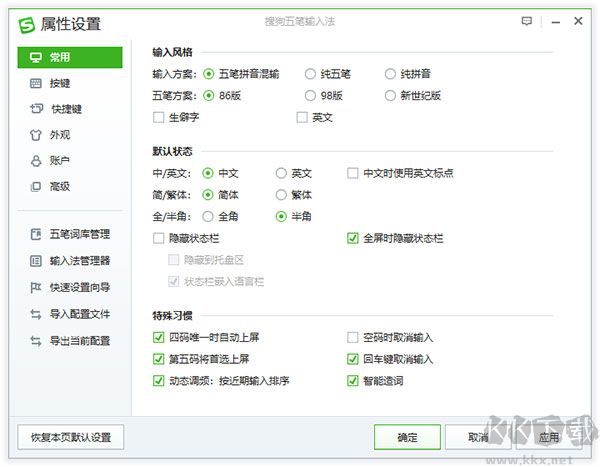Select 全角 width mode
Image resolution: width=600 pixels, height=467 pixels.
[208, 217]
